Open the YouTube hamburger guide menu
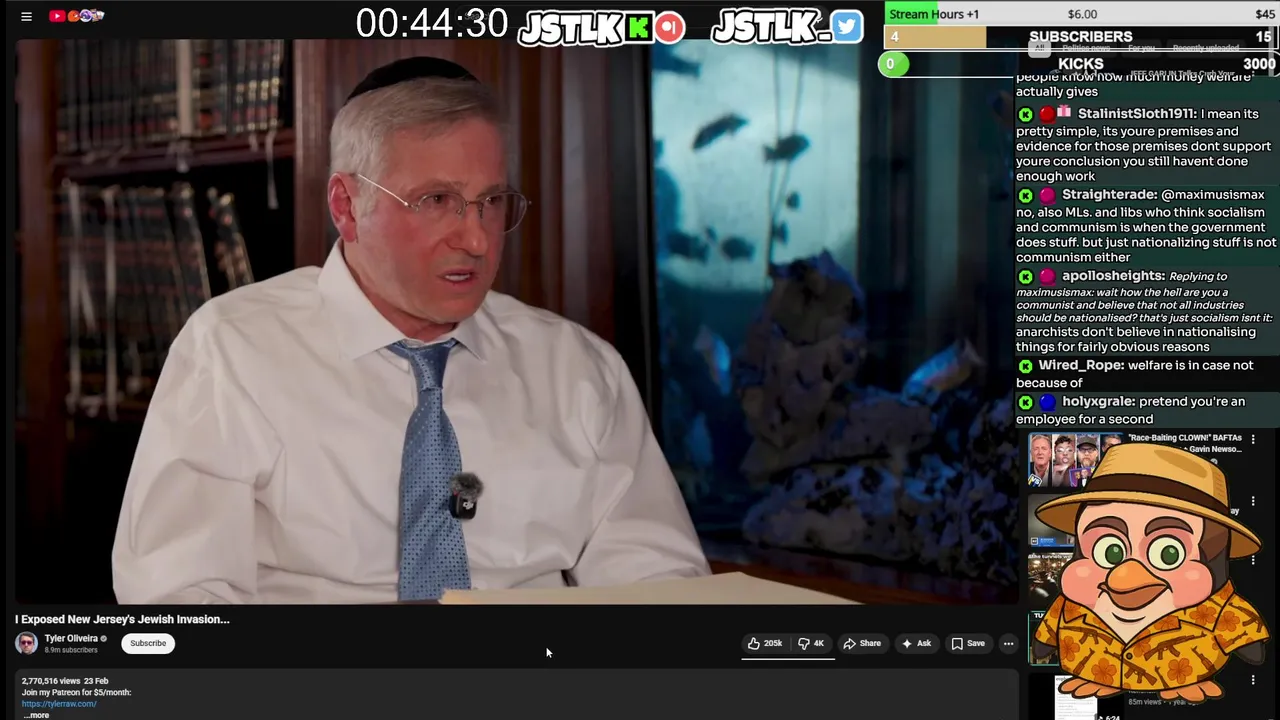This screenshot has height=720, width=1280. coord(27,16)
